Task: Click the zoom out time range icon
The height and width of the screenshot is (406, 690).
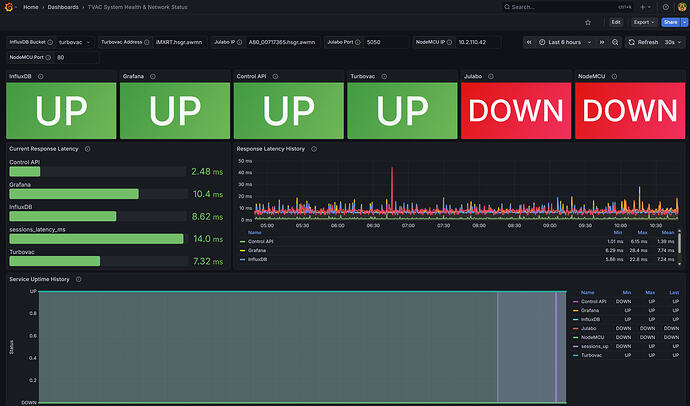Action: pyautogui.click(x=616, y=42)
